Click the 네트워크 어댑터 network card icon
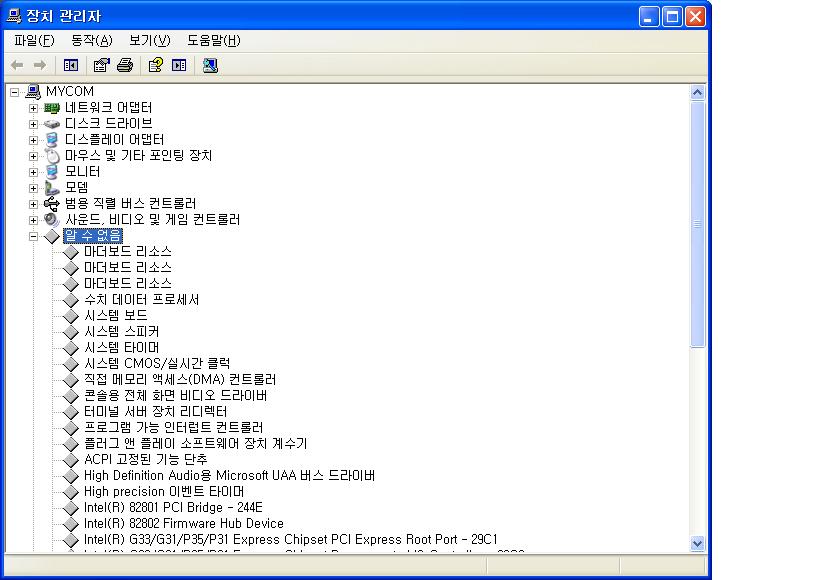 click(x=52, y=108)
